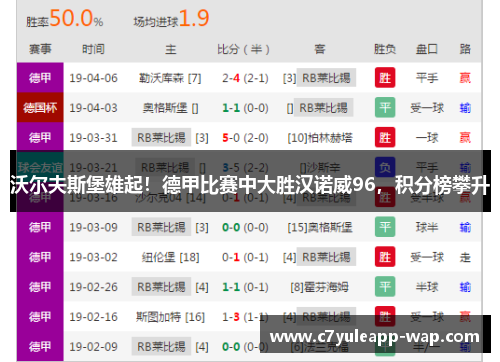Select the 胜负 column header
Image resolution: width=500 pixels, height=362 pixels.
point(385,49)
